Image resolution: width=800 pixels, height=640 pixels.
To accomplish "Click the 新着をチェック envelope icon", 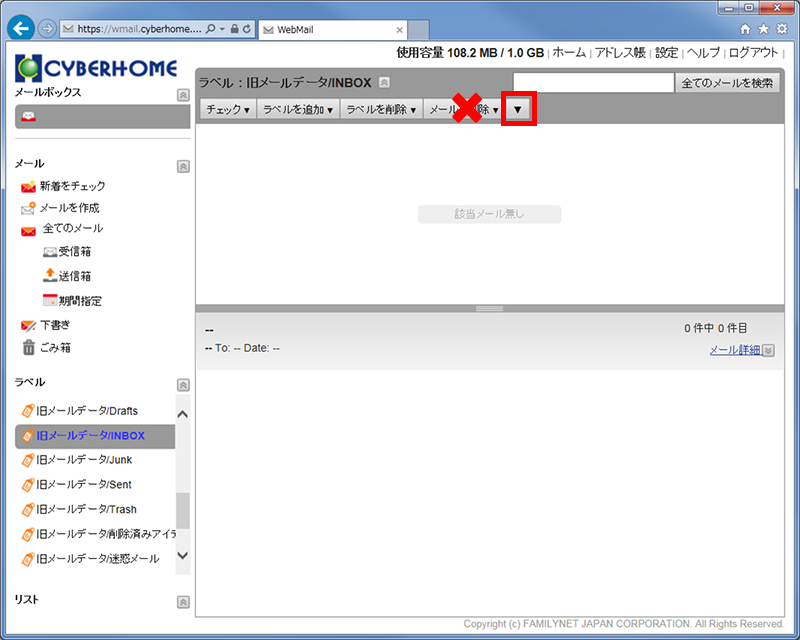I will pyautogui.click(x=28, y=186).
